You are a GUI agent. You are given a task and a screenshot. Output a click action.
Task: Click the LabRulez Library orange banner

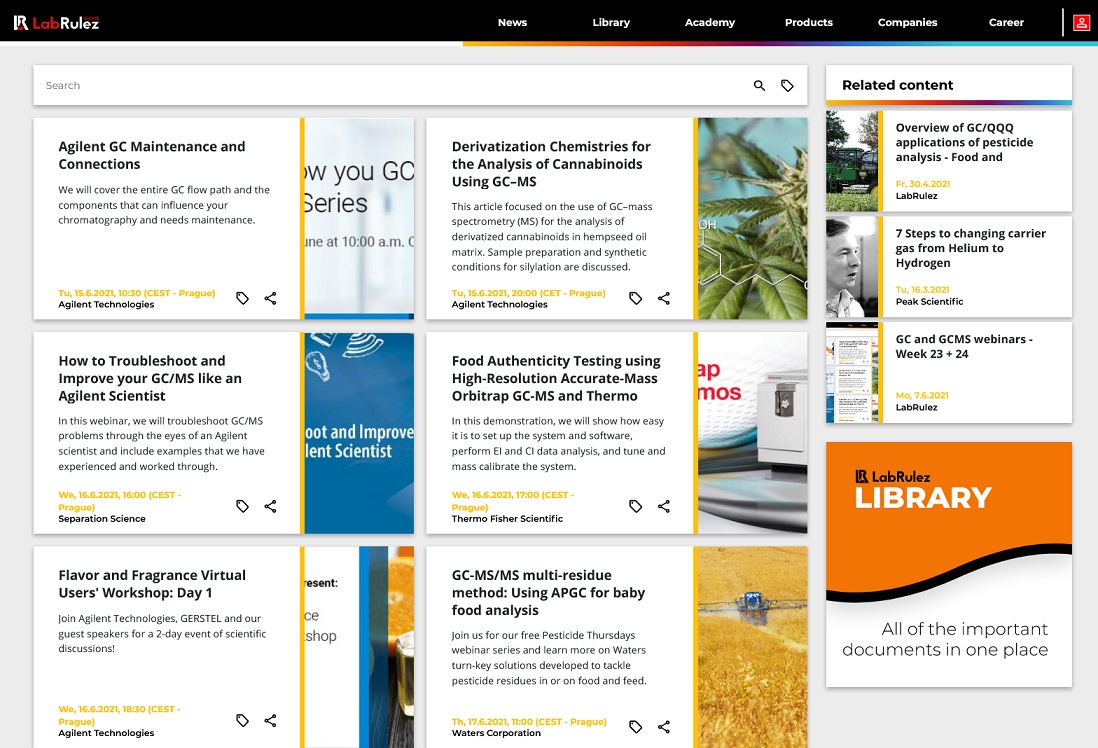[949, 565]
